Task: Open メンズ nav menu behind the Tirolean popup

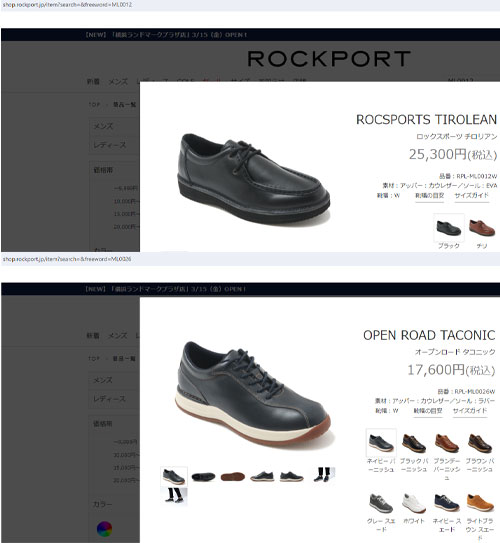Action: pos(118,82)
